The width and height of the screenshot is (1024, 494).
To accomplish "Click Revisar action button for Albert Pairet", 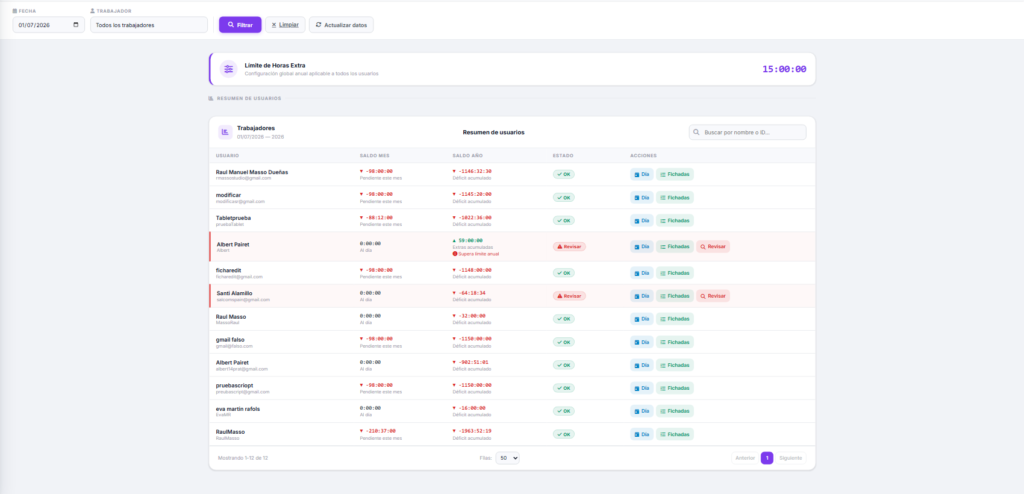I will pos(712,246).
